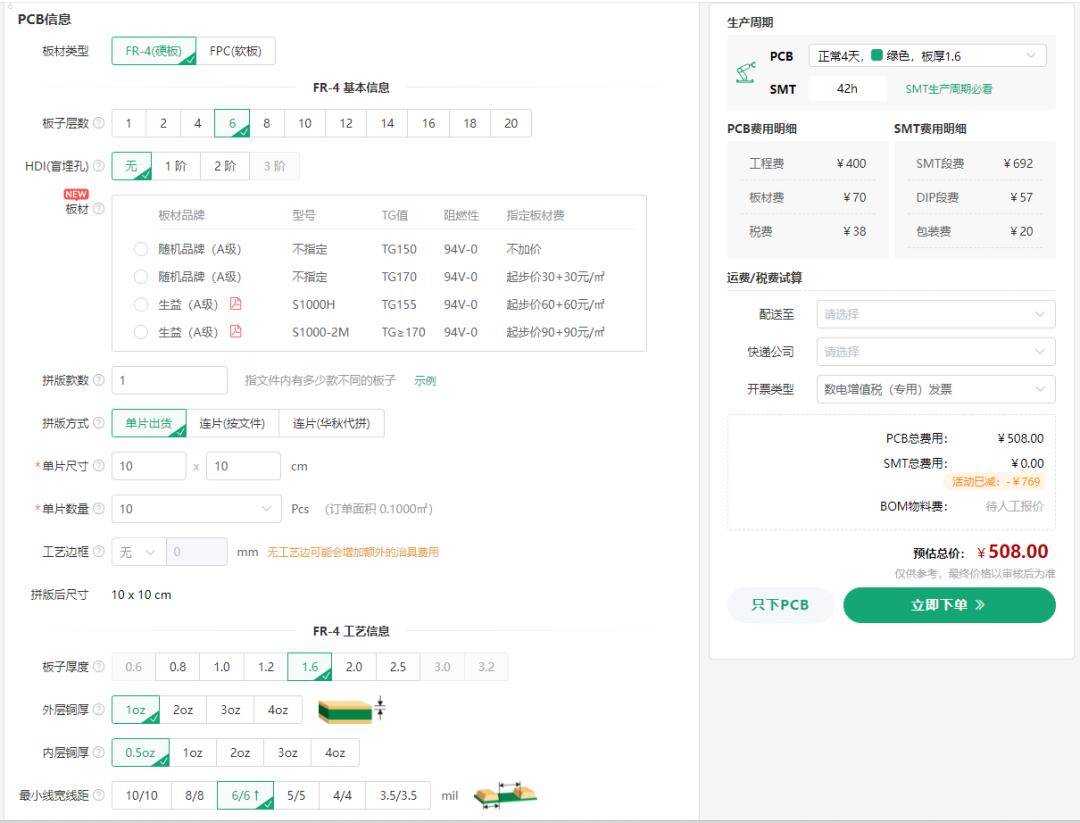Select the TG150 随机品牌 radio button
The image size is (1080, 823).
click(141, 249)
